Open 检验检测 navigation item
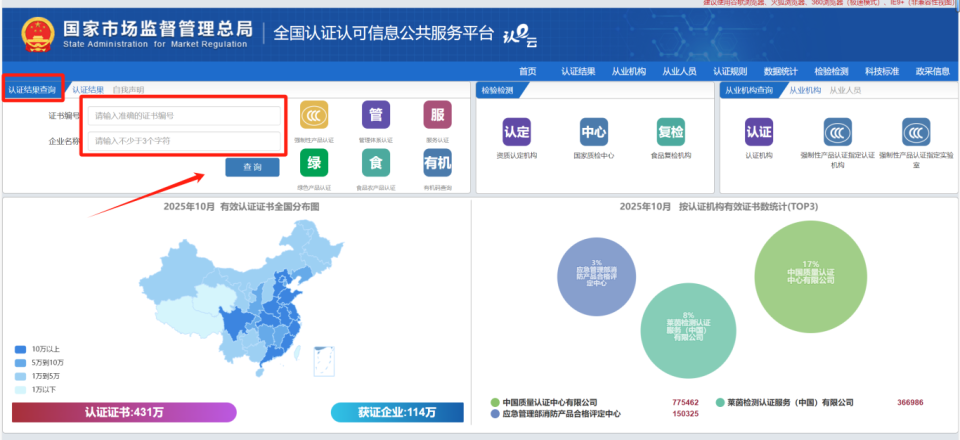This screenshot has width=960, height=440. tap(831, 72)
